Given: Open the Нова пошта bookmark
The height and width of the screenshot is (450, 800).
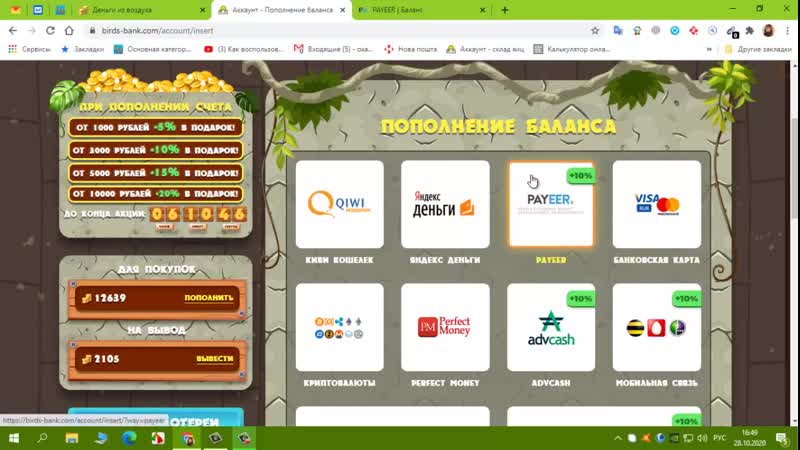Looking at the screenshot, I should click(411, 49).
